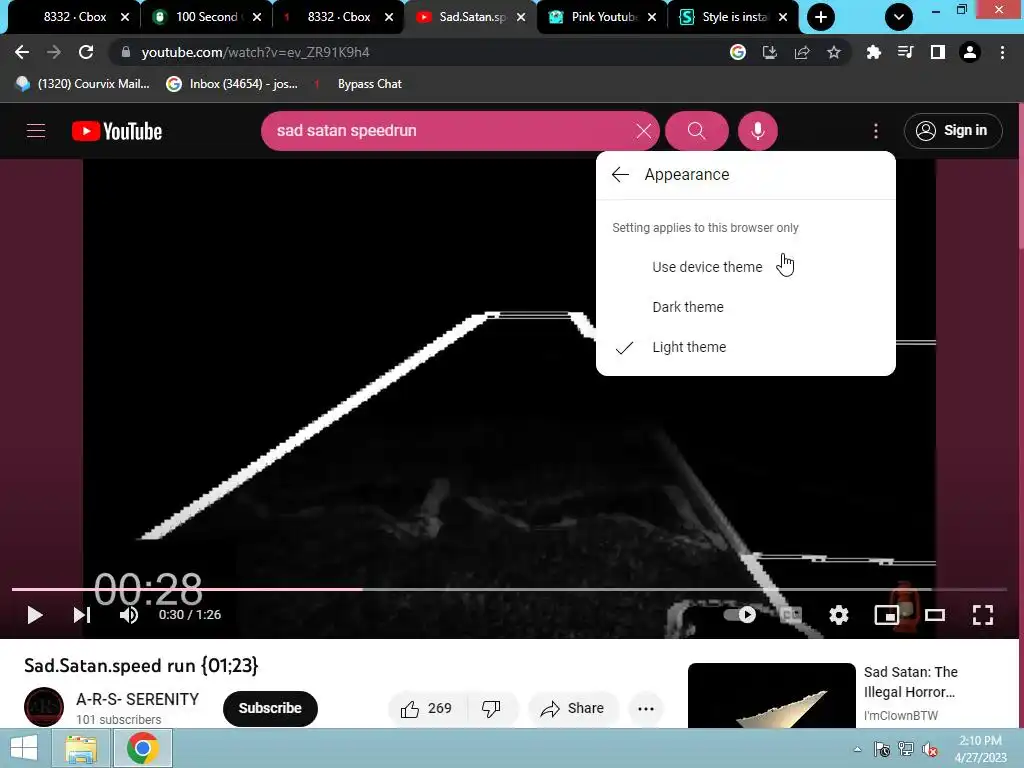This screenshot has height=768, width=1024.
Task: Share this video
Action: click(572, 709)
